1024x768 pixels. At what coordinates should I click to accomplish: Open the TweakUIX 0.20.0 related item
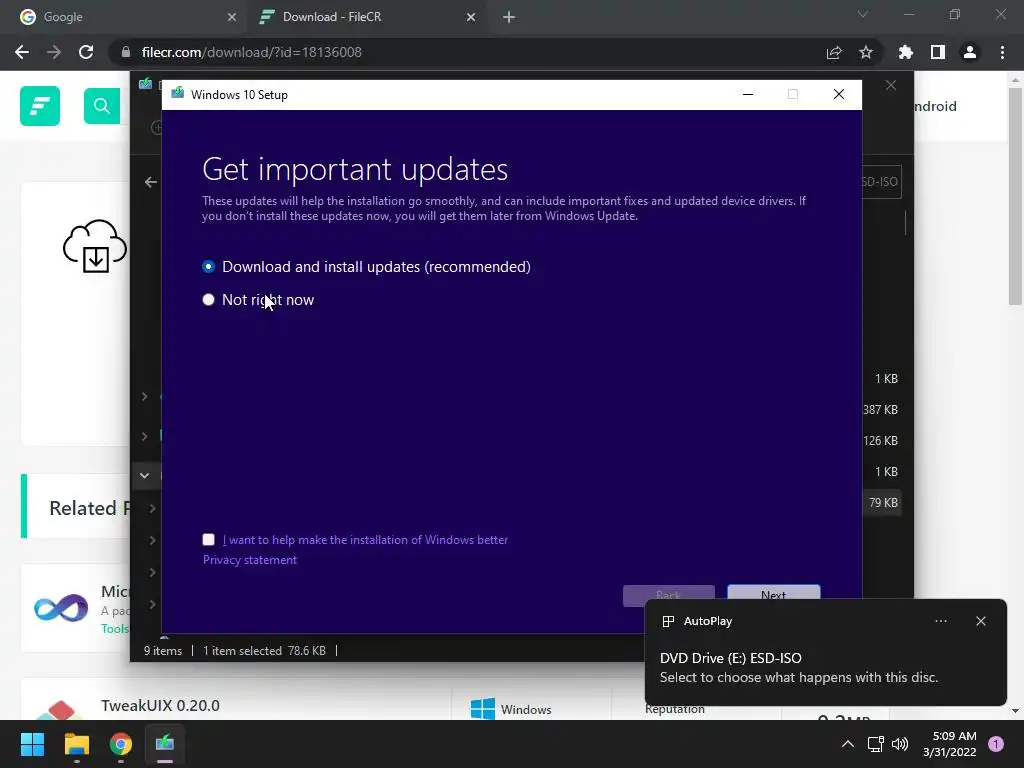[161, 705]
